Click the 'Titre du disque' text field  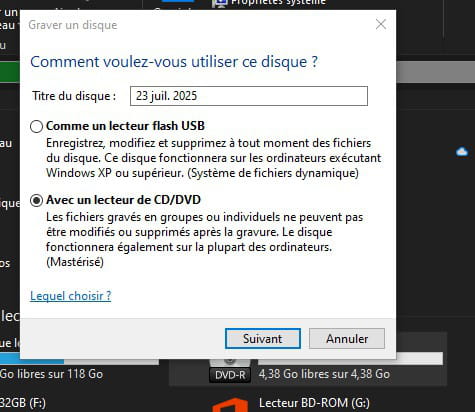click(x=249, y=96)
